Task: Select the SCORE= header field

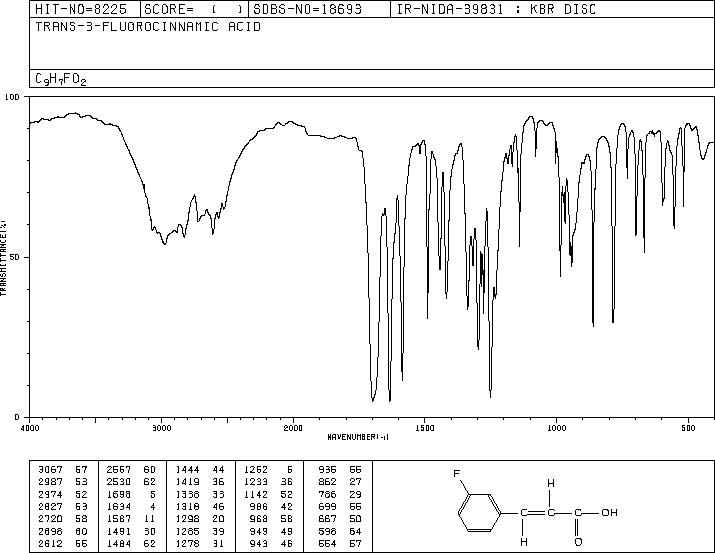Action: coord(194,9)
